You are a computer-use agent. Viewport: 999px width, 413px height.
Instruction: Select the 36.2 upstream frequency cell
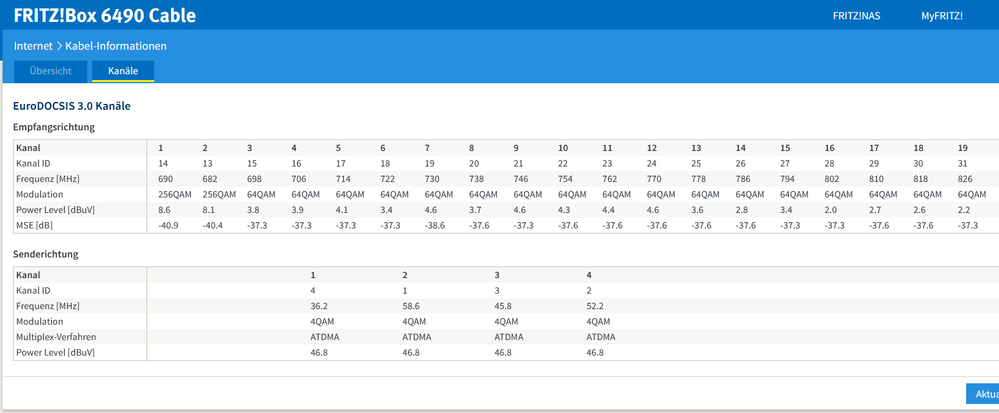(319, 306)
